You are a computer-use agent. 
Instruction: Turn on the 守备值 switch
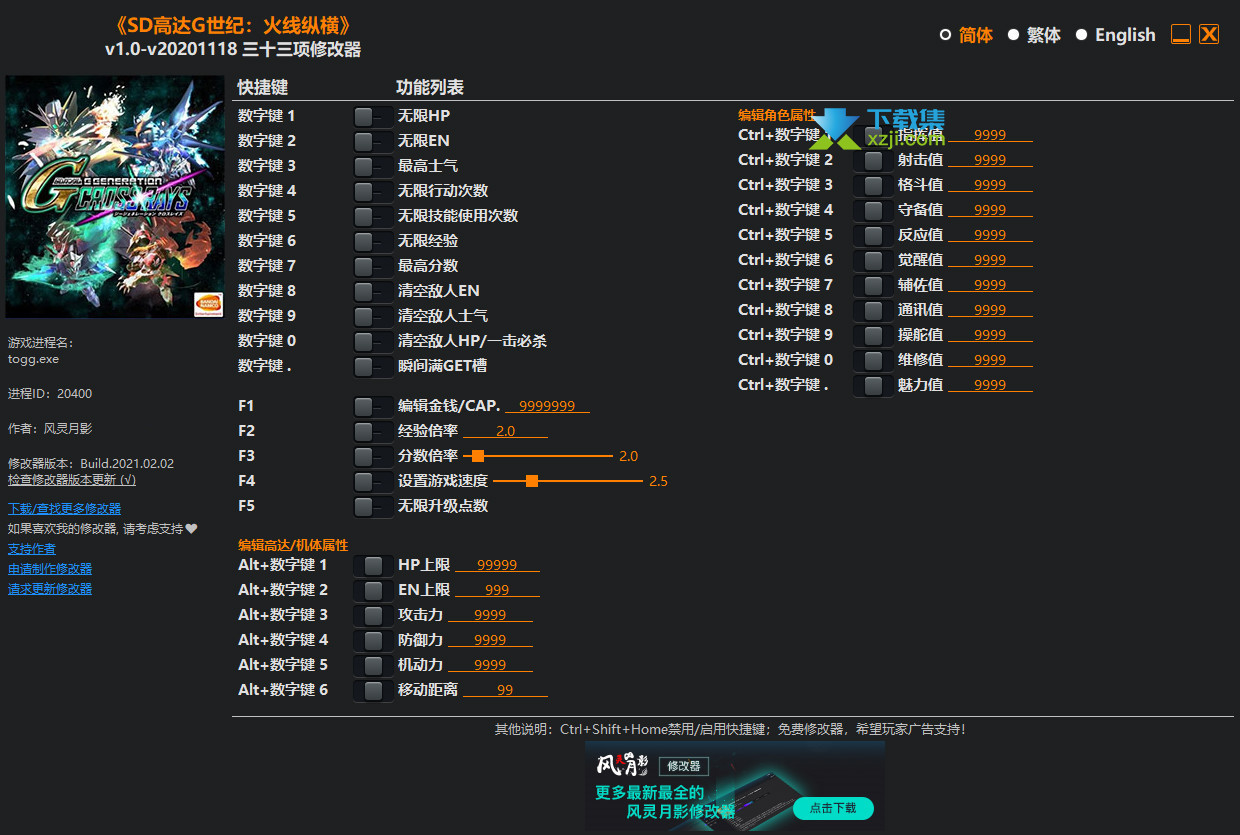pyautogui.click(x=873, y=210)
